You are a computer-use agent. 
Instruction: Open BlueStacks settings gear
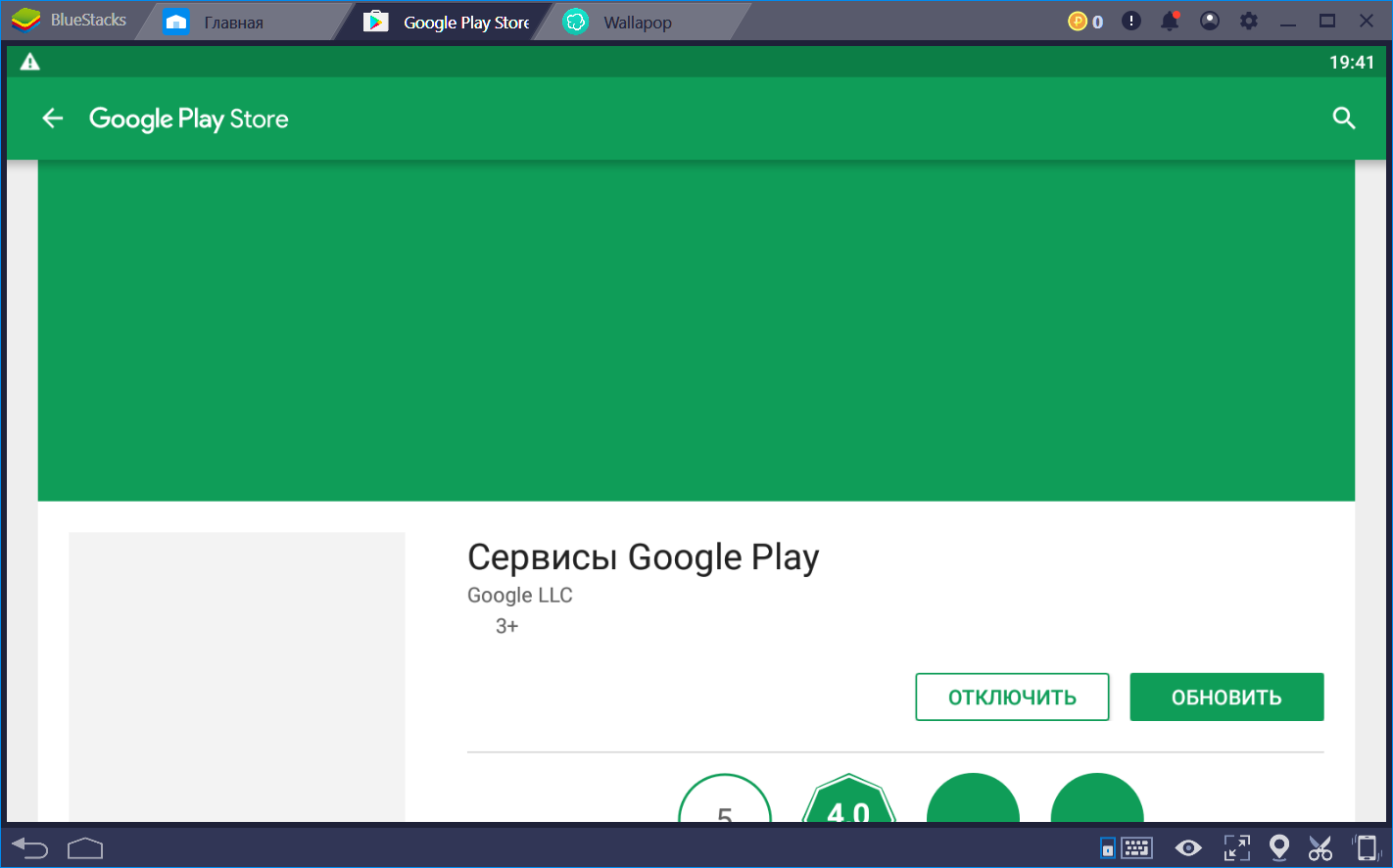tap(1249, 21)
